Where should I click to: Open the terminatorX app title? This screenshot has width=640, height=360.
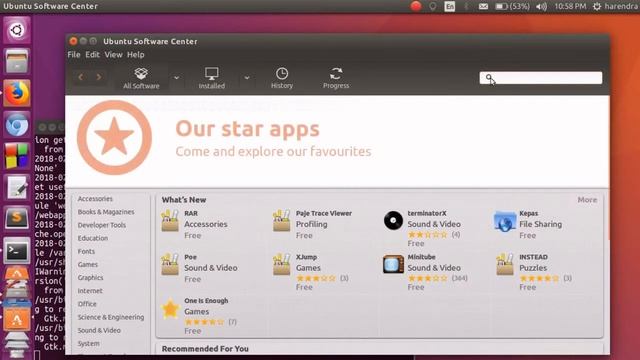(427, 213)
